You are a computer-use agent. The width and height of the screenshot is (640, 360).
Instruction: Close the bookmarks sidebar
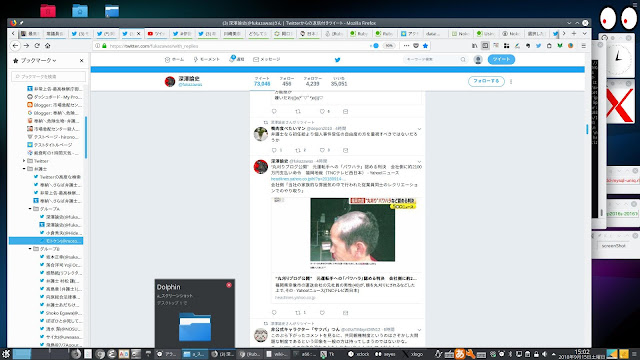click(81, 60)
